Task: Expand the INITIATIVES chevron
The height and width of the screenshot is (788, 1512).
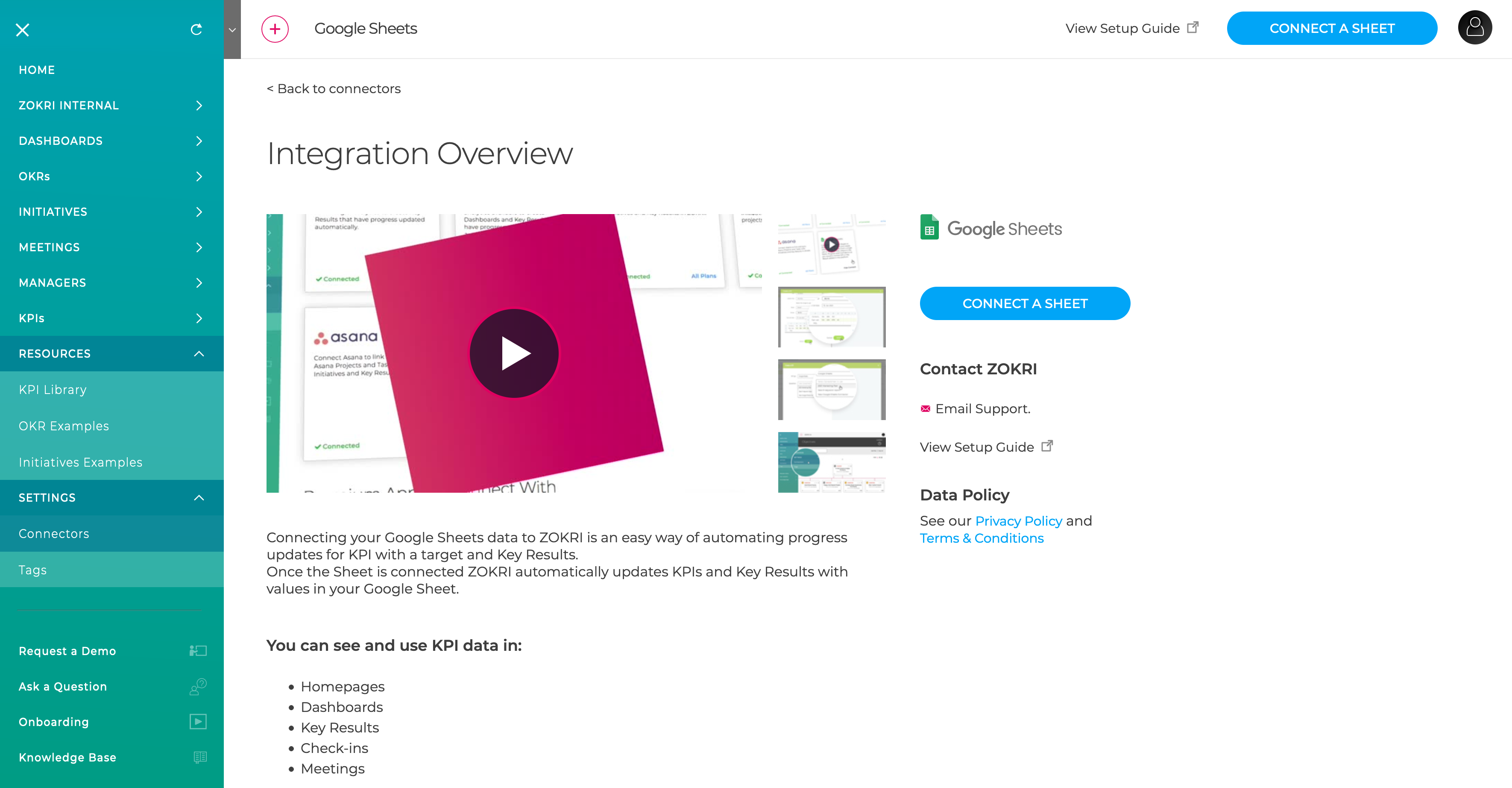Action: pyautogui.click(x=199, y=212)
